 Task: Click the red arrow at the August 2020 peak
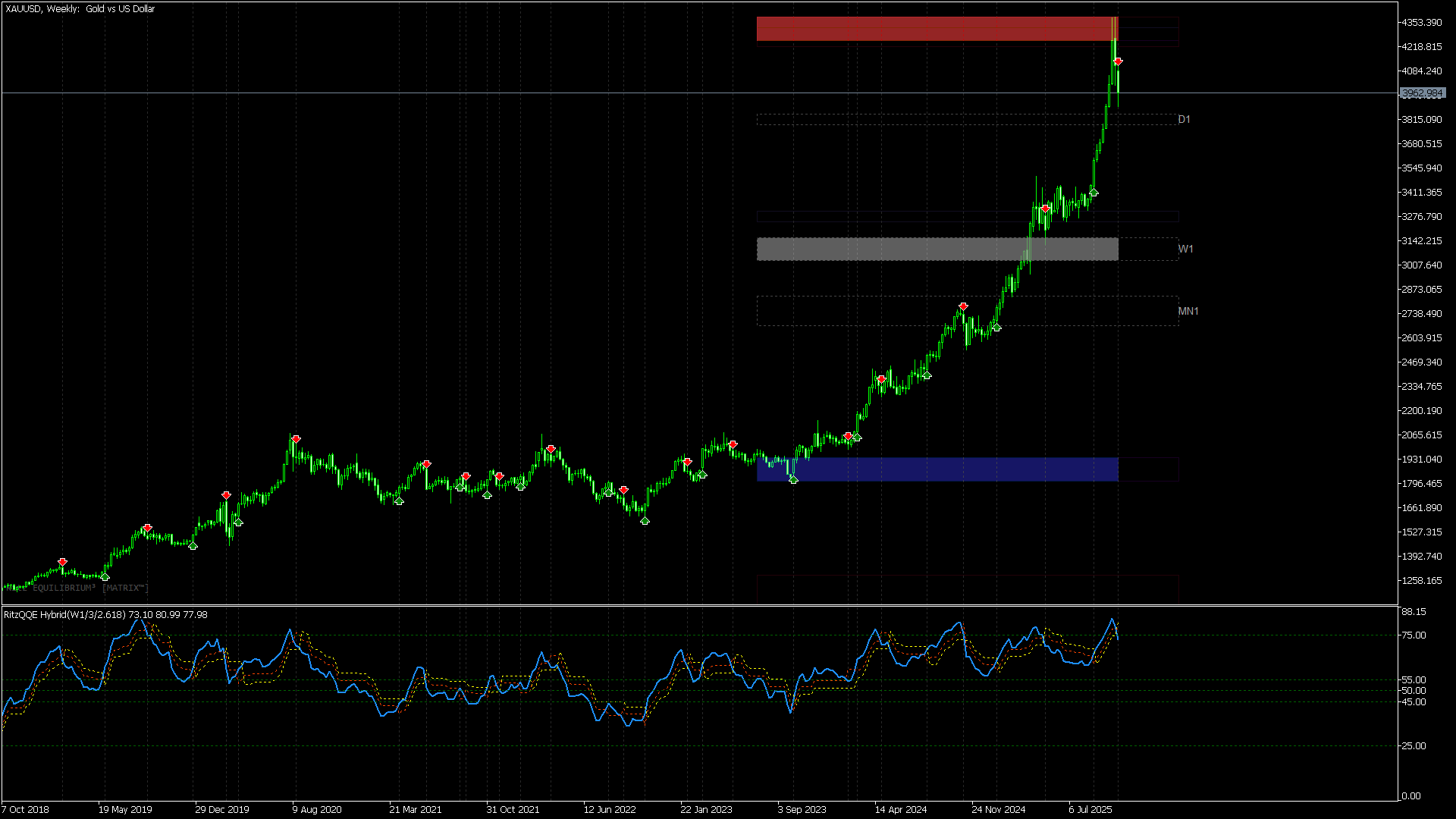(296, 439)
